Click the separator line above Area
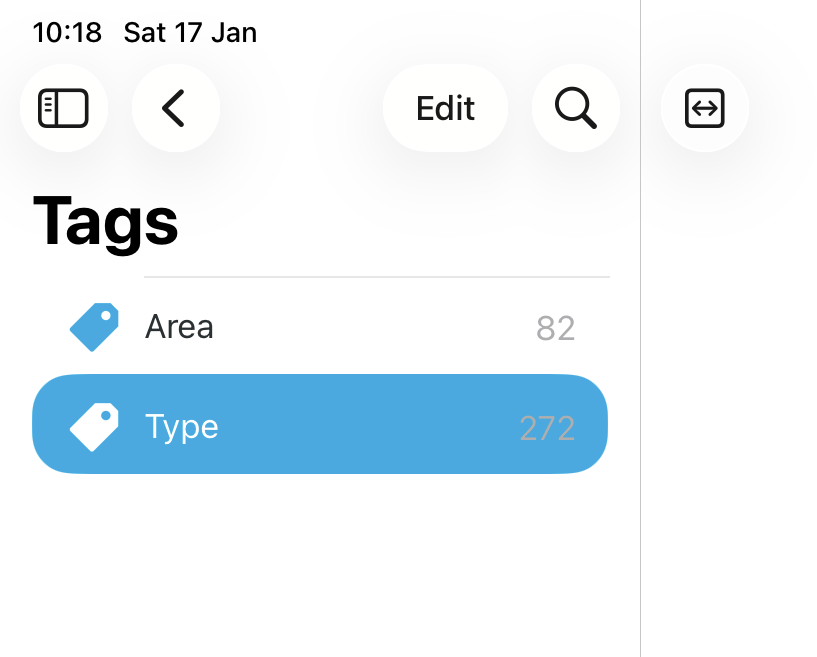817x657 pixels. coord(376,277)
